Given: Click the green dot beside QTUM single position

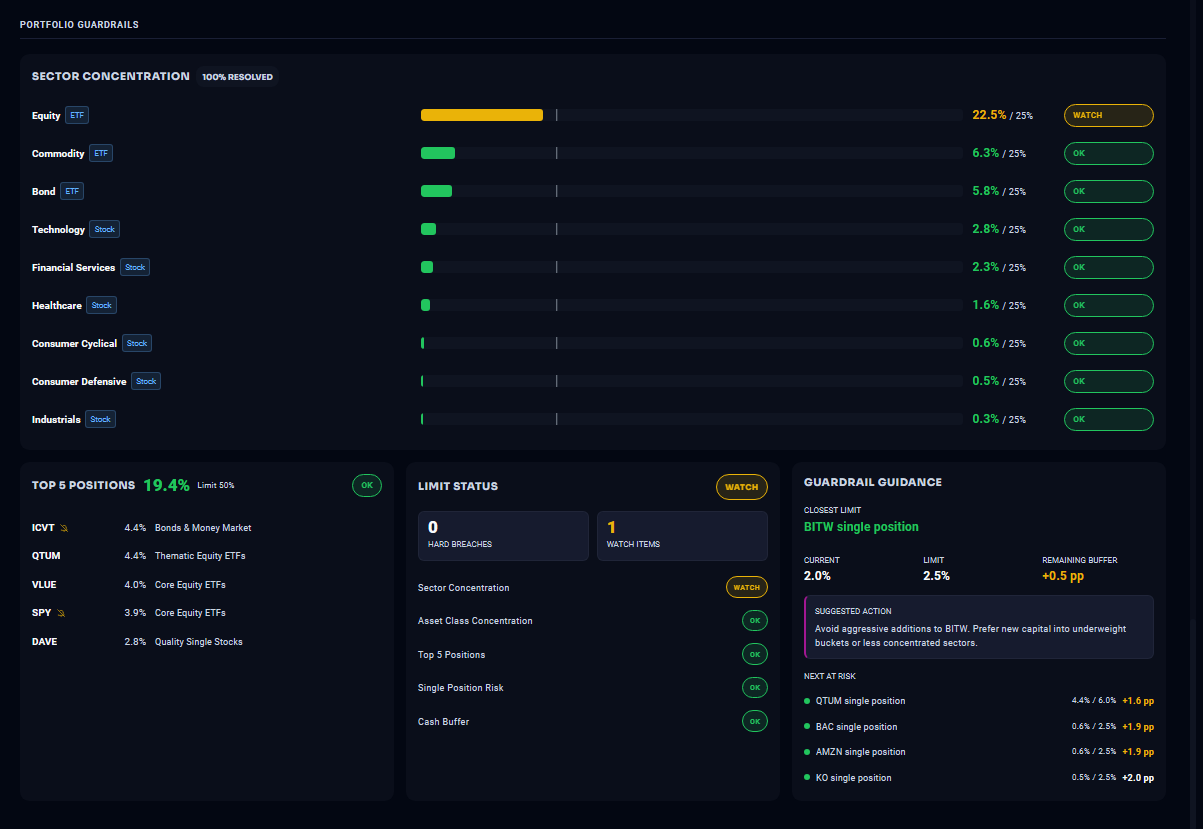Looking at the screenshot, I should [x=807, y=701].
